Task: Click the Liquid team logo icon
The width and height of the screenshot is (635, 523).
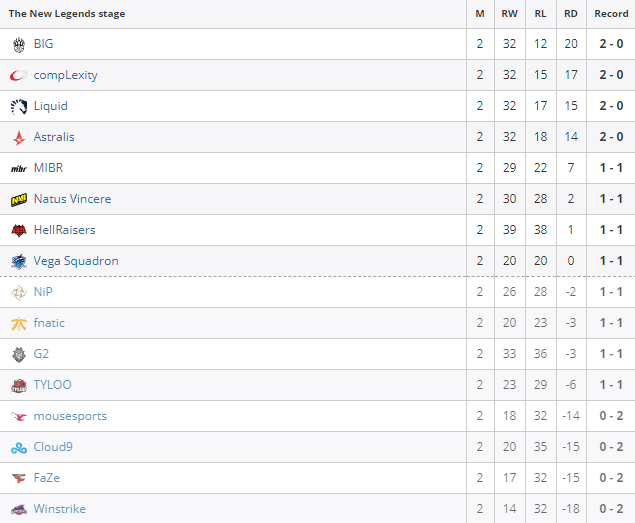Action: click(x=19, y=106)
